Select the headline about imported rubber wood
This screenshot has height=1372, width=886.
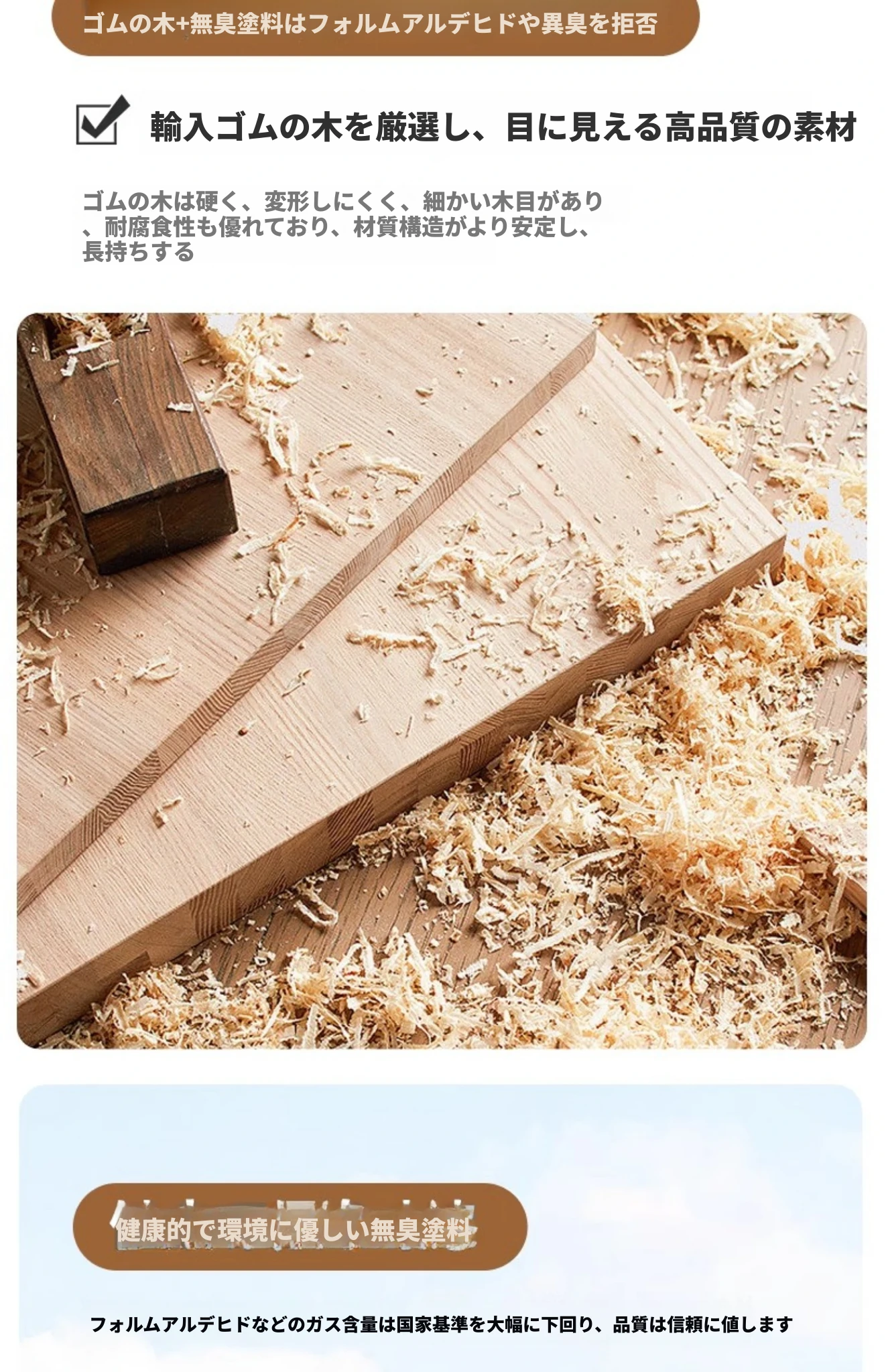coord(503,127)
